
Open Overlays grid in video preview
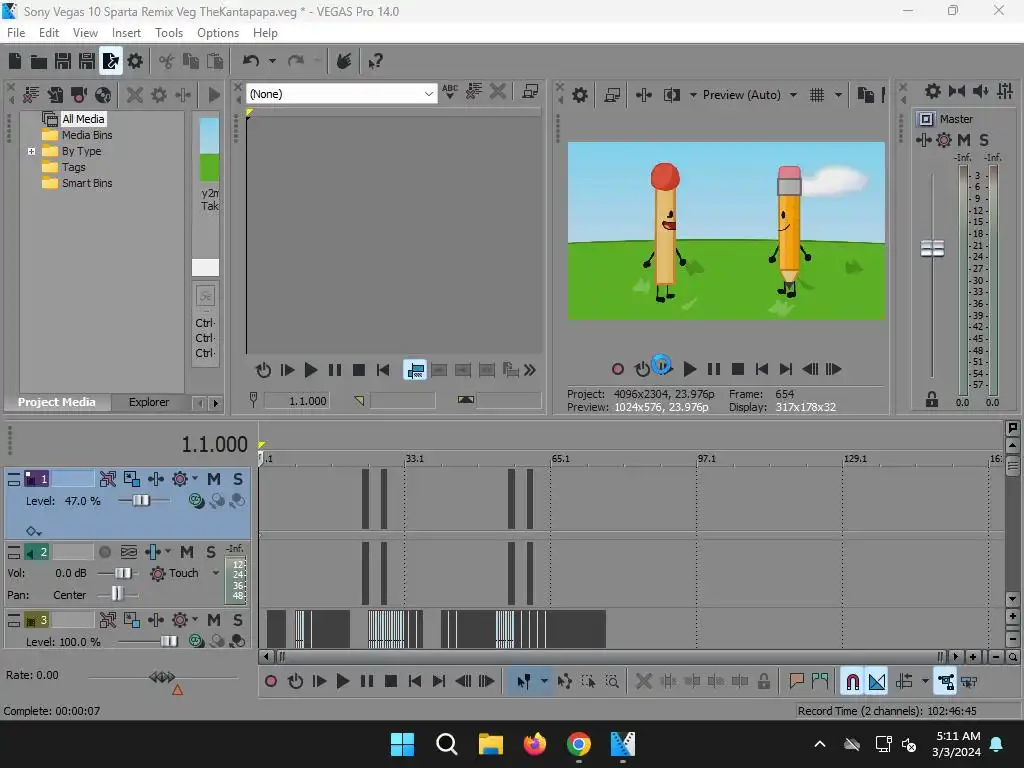(817, 95)
